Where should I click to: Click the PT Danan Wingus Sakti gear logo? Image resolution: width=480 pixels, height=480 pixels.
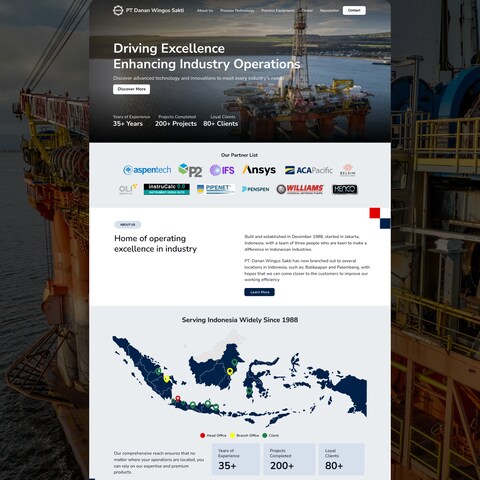click(x=118, y=10)
